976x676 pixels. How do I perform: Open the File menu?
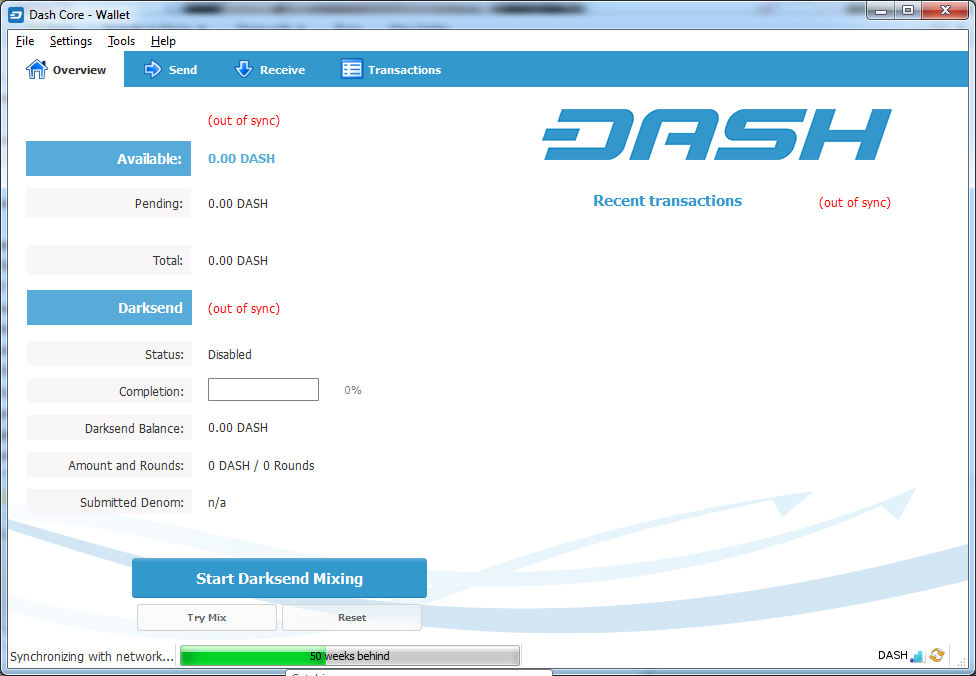click(25, 41)
